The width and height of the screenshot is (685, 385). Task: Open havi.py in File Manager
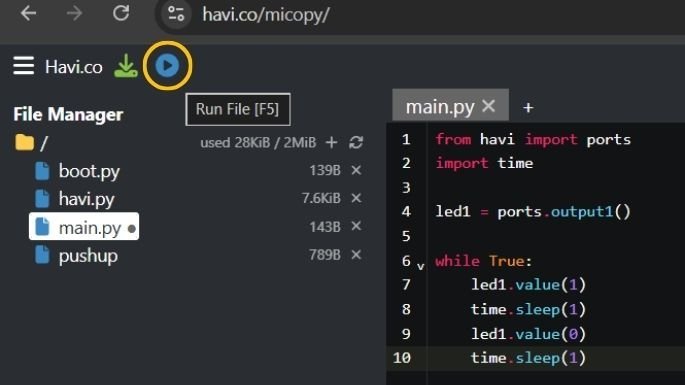[86, 199]
